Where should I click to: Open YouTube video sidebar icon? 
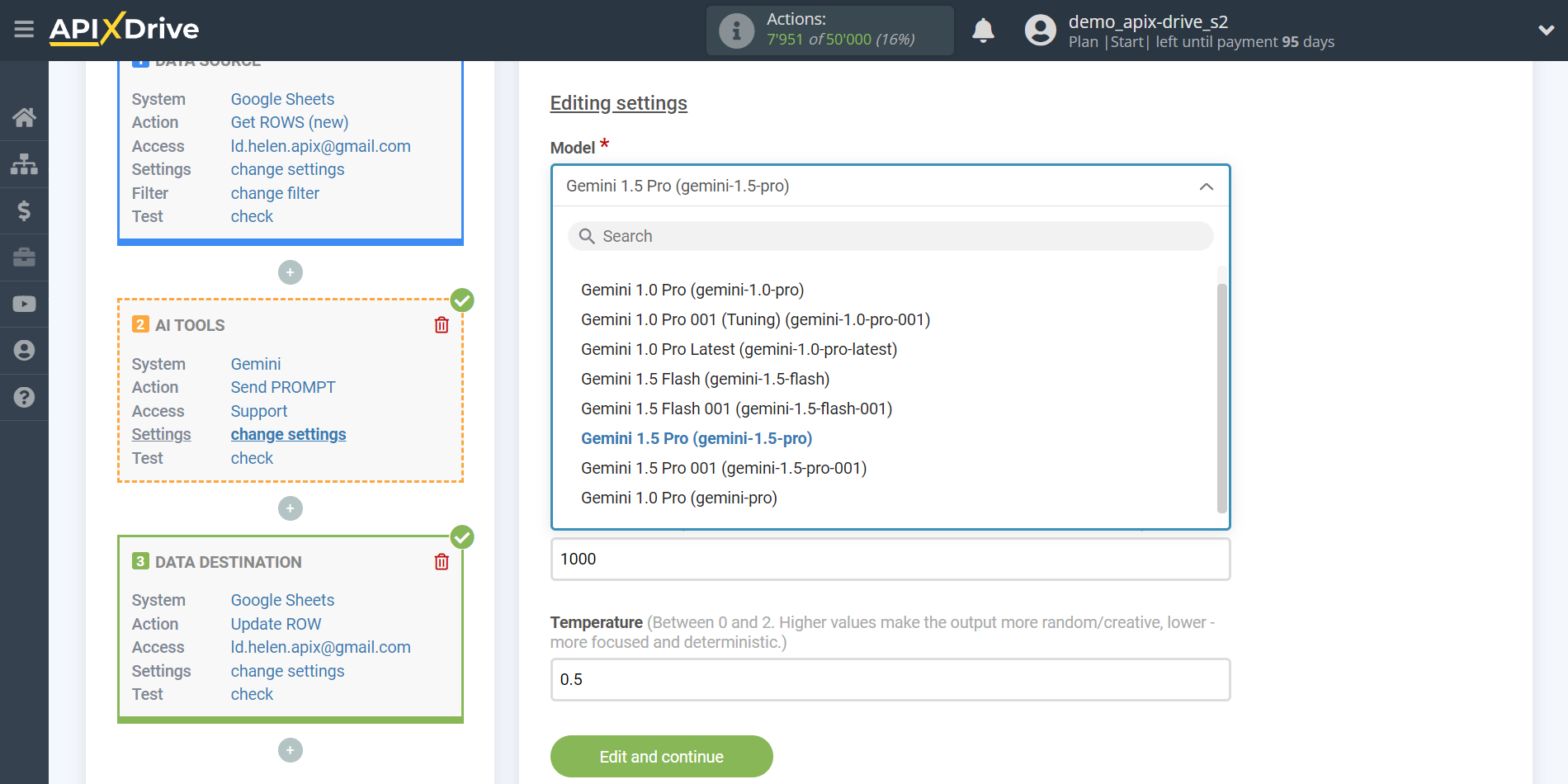click(x=24, y=304)
